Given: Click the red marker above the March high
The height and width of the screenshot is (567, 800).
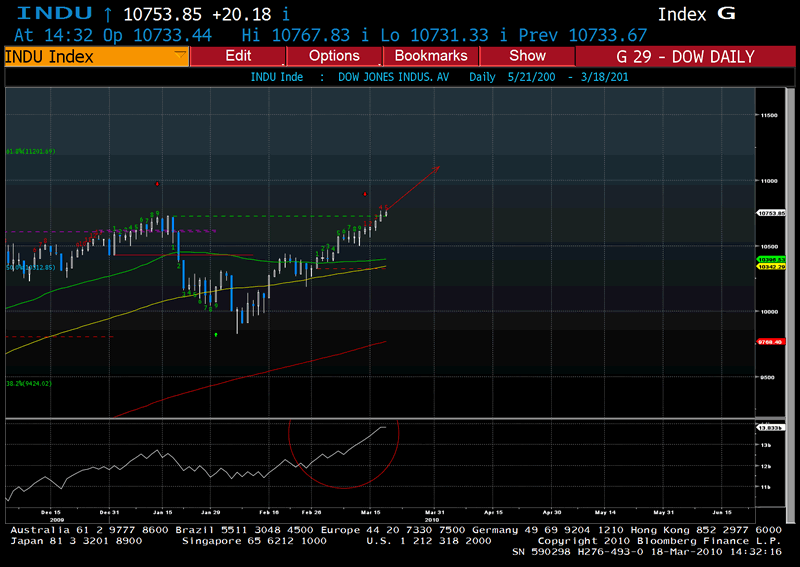Looking at the screenshot, I should tap(365, 193).
